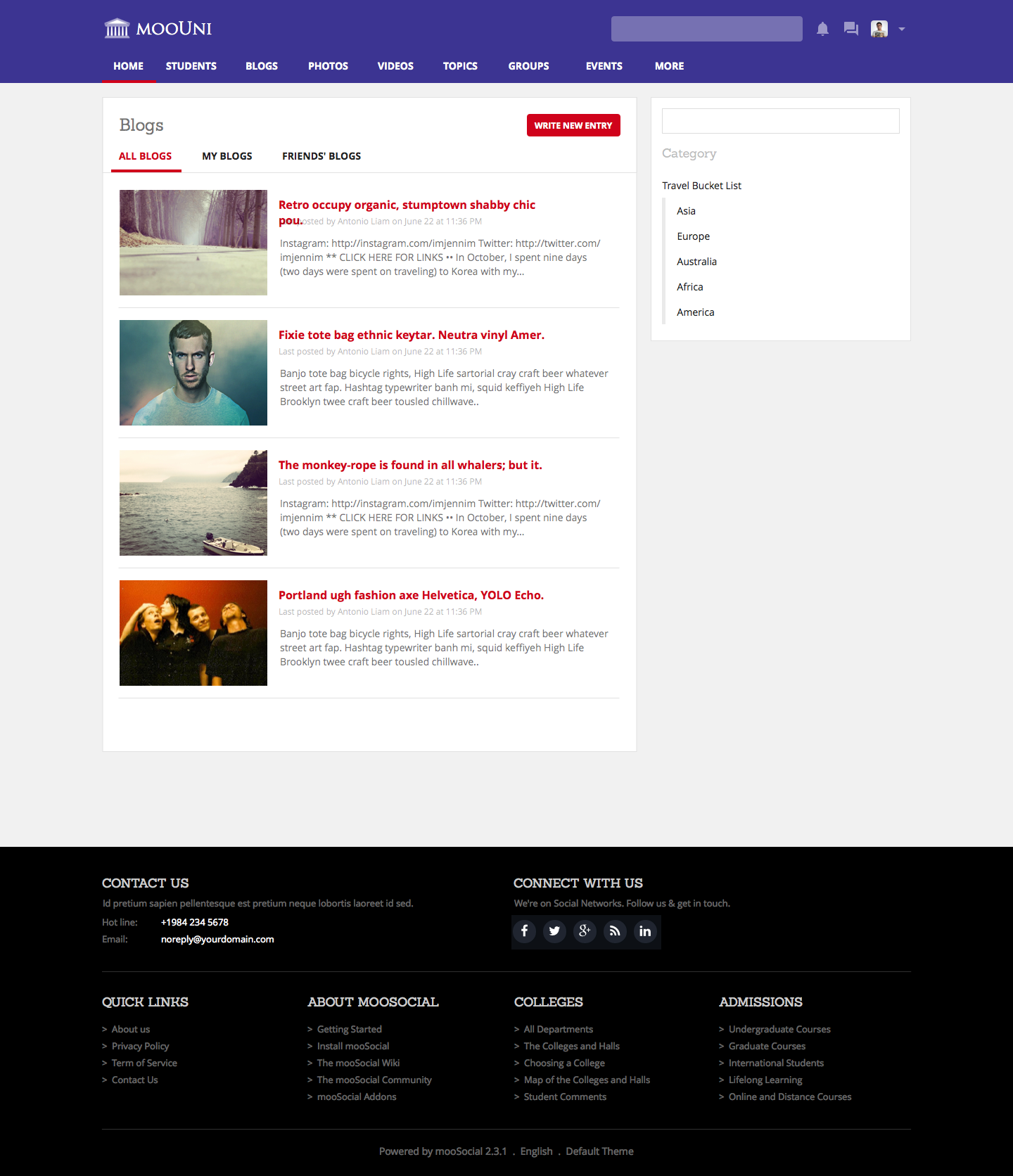Open the foggy forest road thumbnail

pyautogui.click(x=193, y=243)
